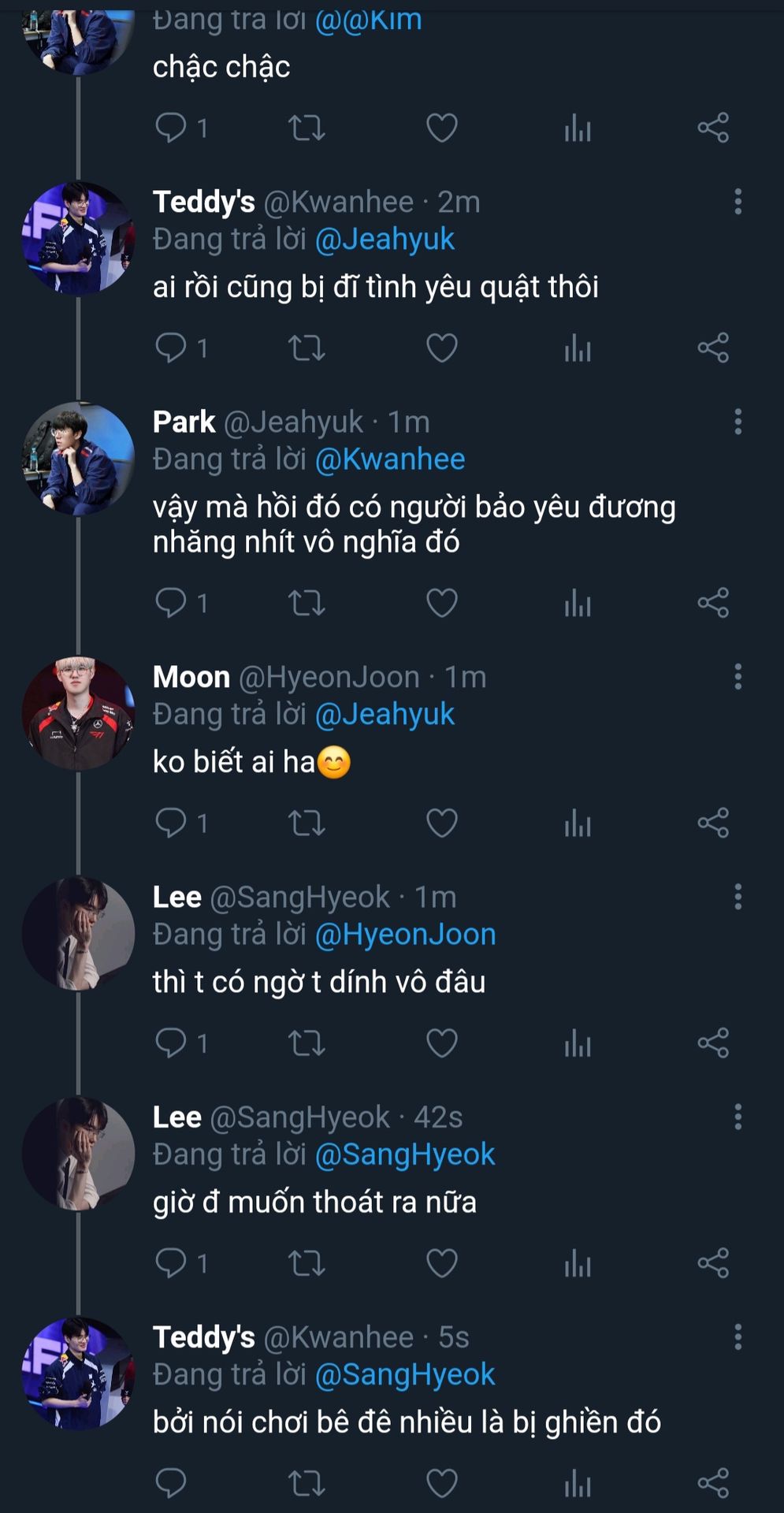
Task: Open Moon's profile picture
Action: tap(78, 713)
